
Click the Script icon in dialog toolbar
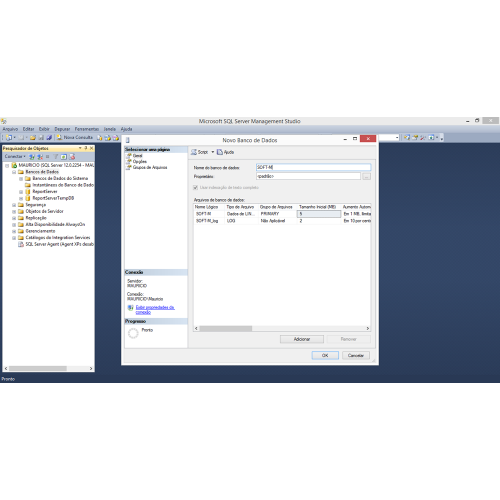(x=194, y=152)
